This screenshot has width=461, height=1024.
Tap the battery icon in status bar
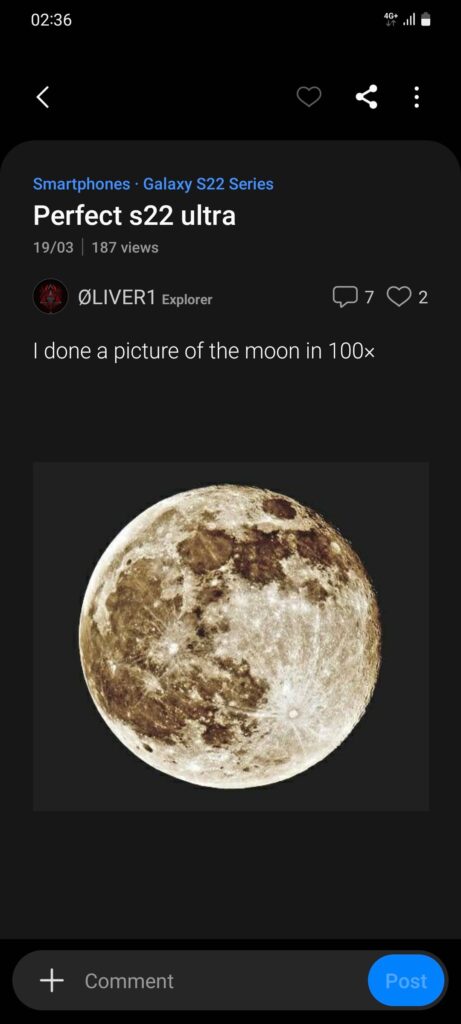(426, 20)
